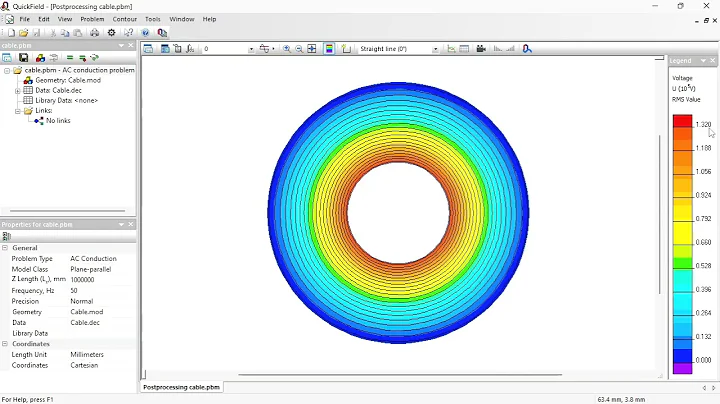Open the Problem menu
The image size is (720, 404).
(x=92, y=19)
